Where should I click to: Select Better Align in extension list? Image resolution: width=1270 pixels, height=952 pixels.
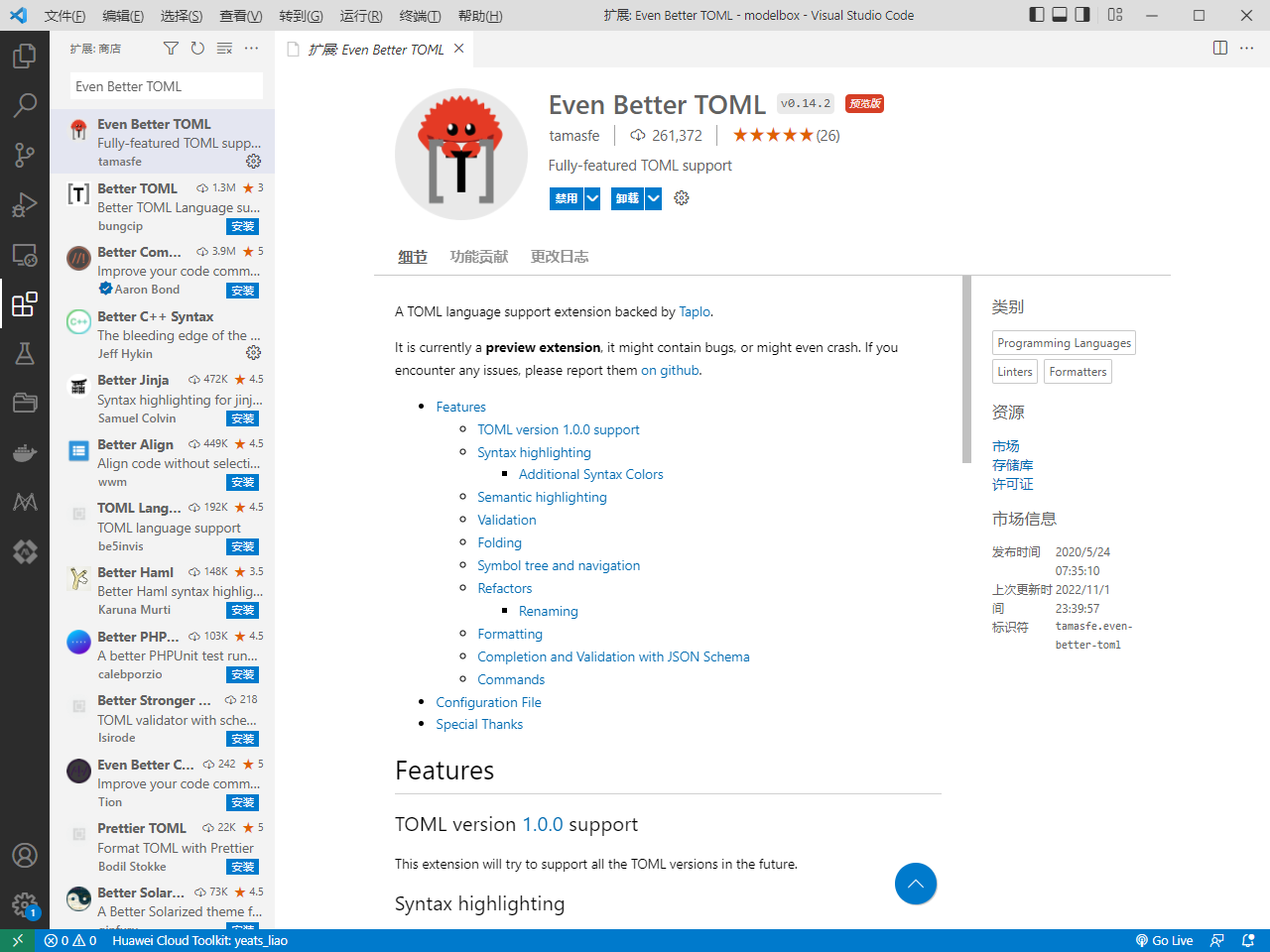162,463
